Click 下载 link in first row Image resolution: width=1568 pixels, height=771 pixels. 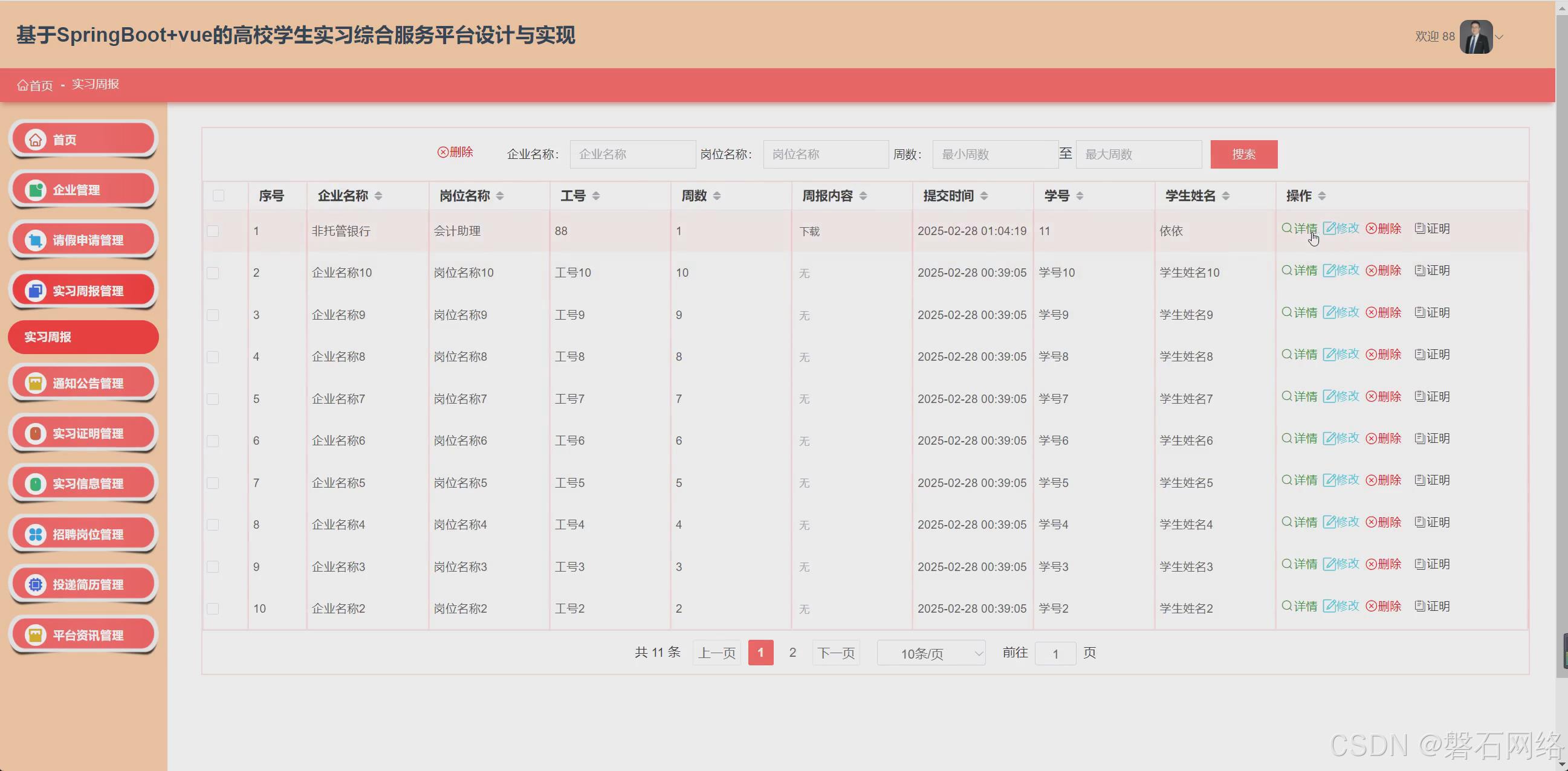809,232
